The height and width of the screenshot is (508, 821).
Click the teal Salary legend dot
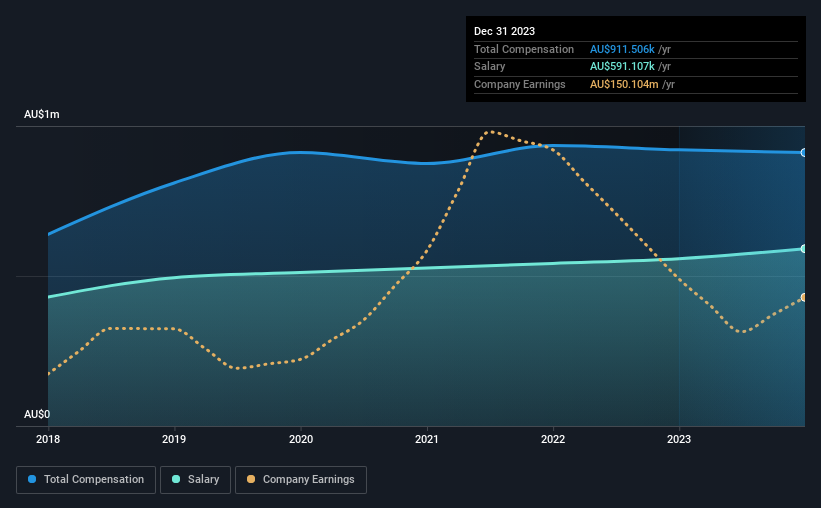coord(176,479)
